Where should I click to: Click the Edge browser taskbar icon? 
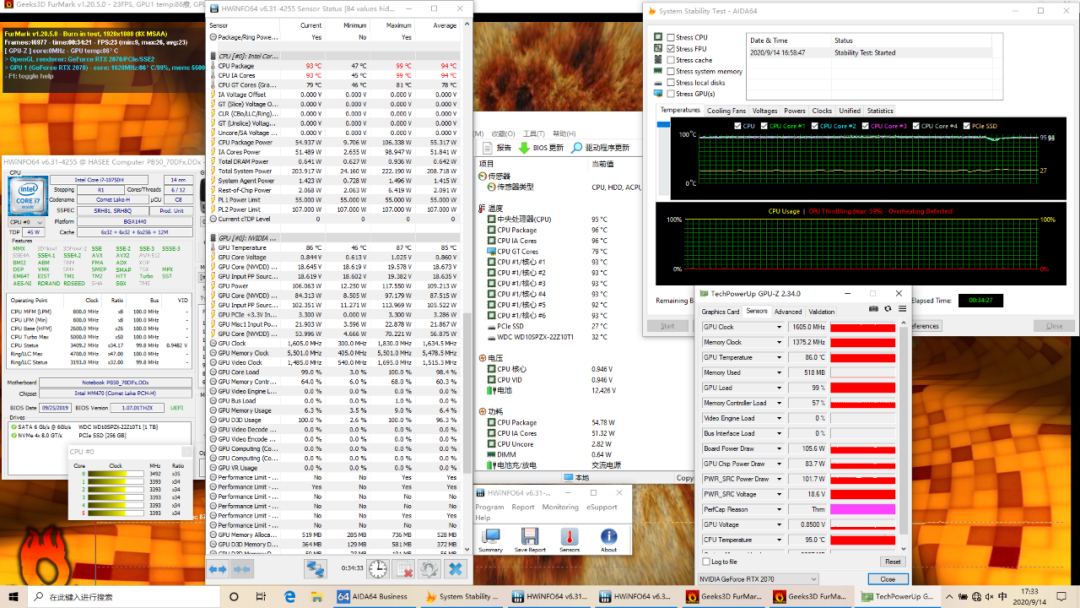[290, 597]
